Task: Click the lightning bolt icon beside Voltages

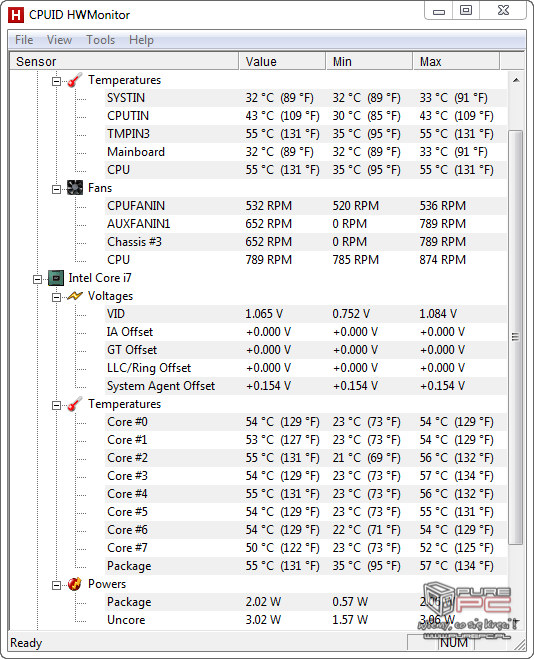Action: pyautogui.click(x=75, y=296)
